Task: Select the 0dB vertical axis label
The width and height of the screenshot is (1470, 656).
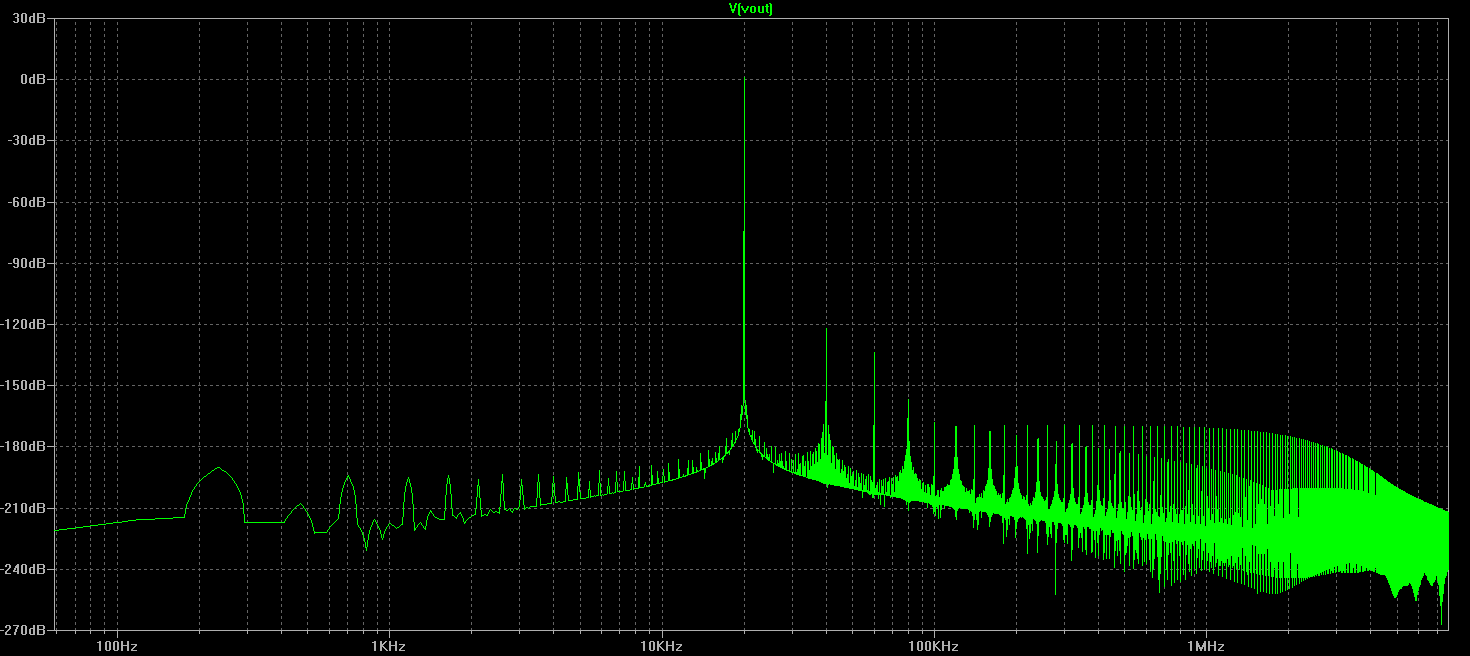Action: [34, 79]
